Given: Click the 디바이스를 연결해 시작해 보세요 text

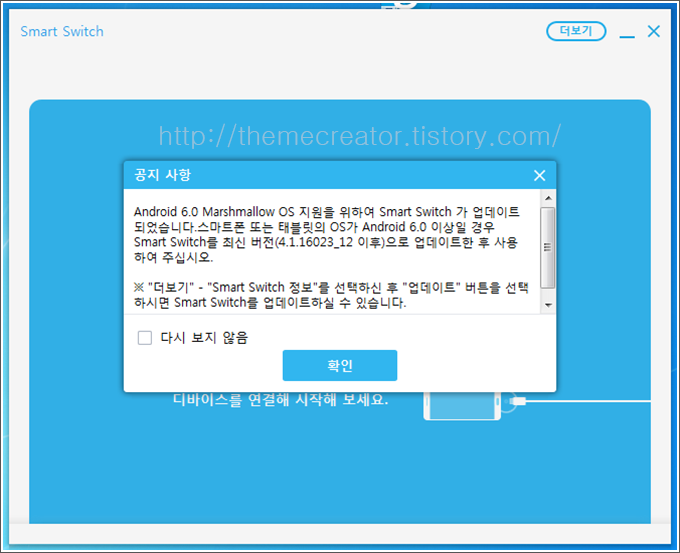Looking at the screenshot, I should pyautogui.click(x=280, y=399).
